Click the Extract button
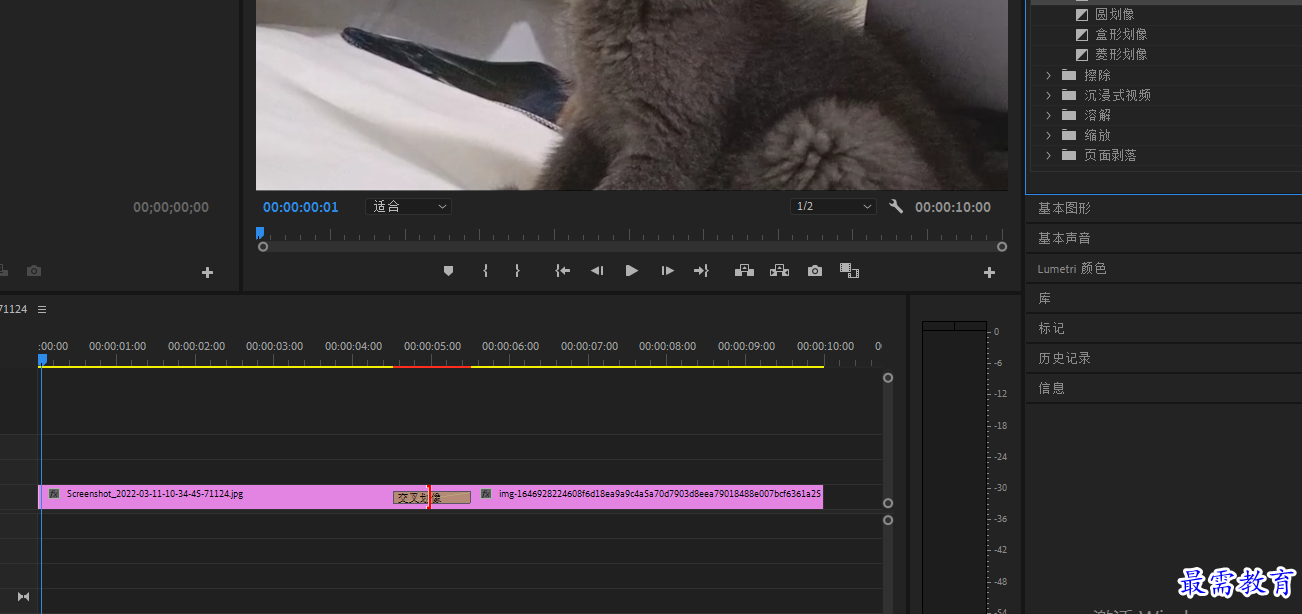This screenshot has width=1302, height=614. [779, 271]
